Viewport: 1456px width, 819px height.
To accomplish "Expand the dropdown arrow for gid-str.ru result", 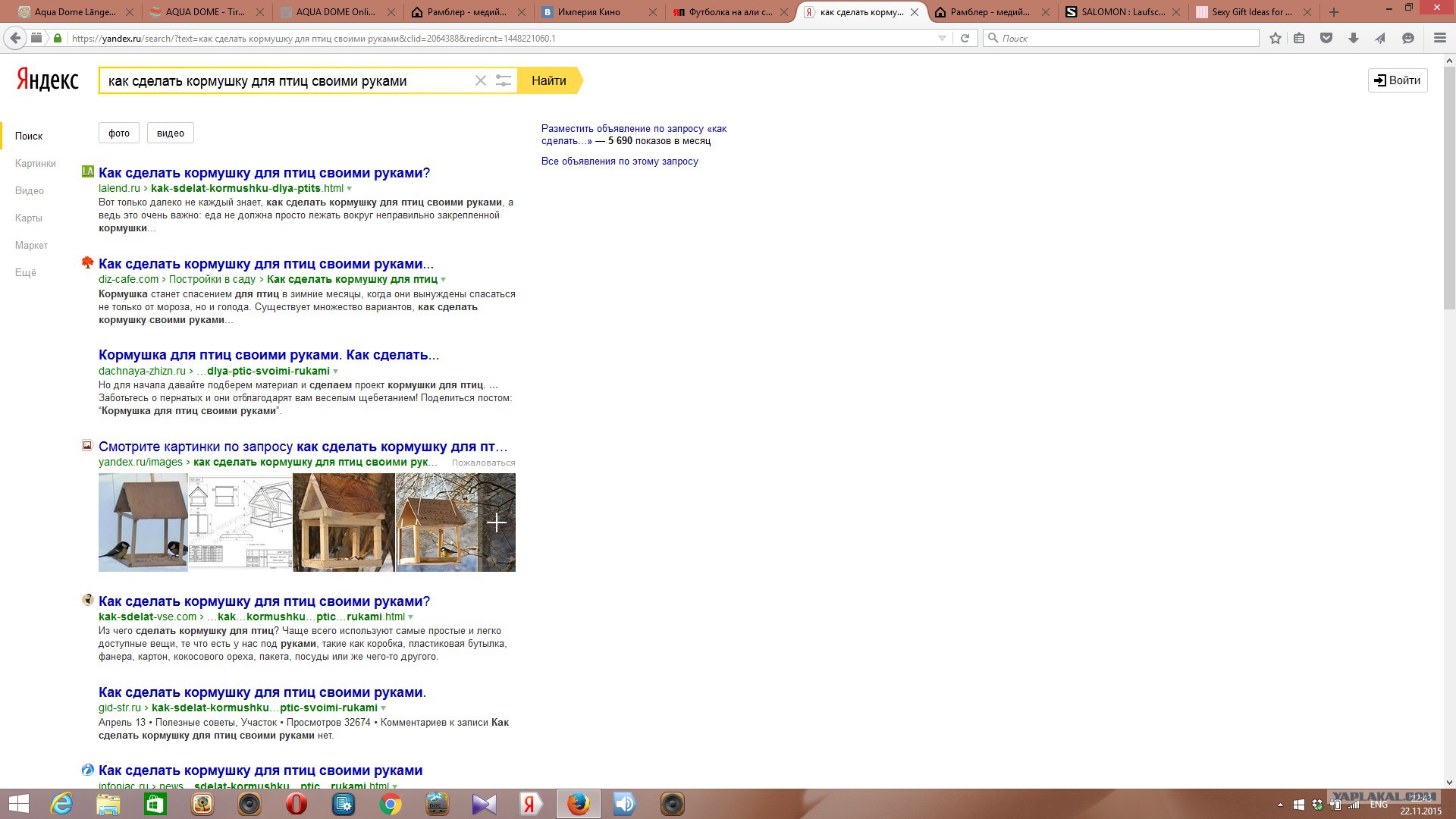I will 384,708.
